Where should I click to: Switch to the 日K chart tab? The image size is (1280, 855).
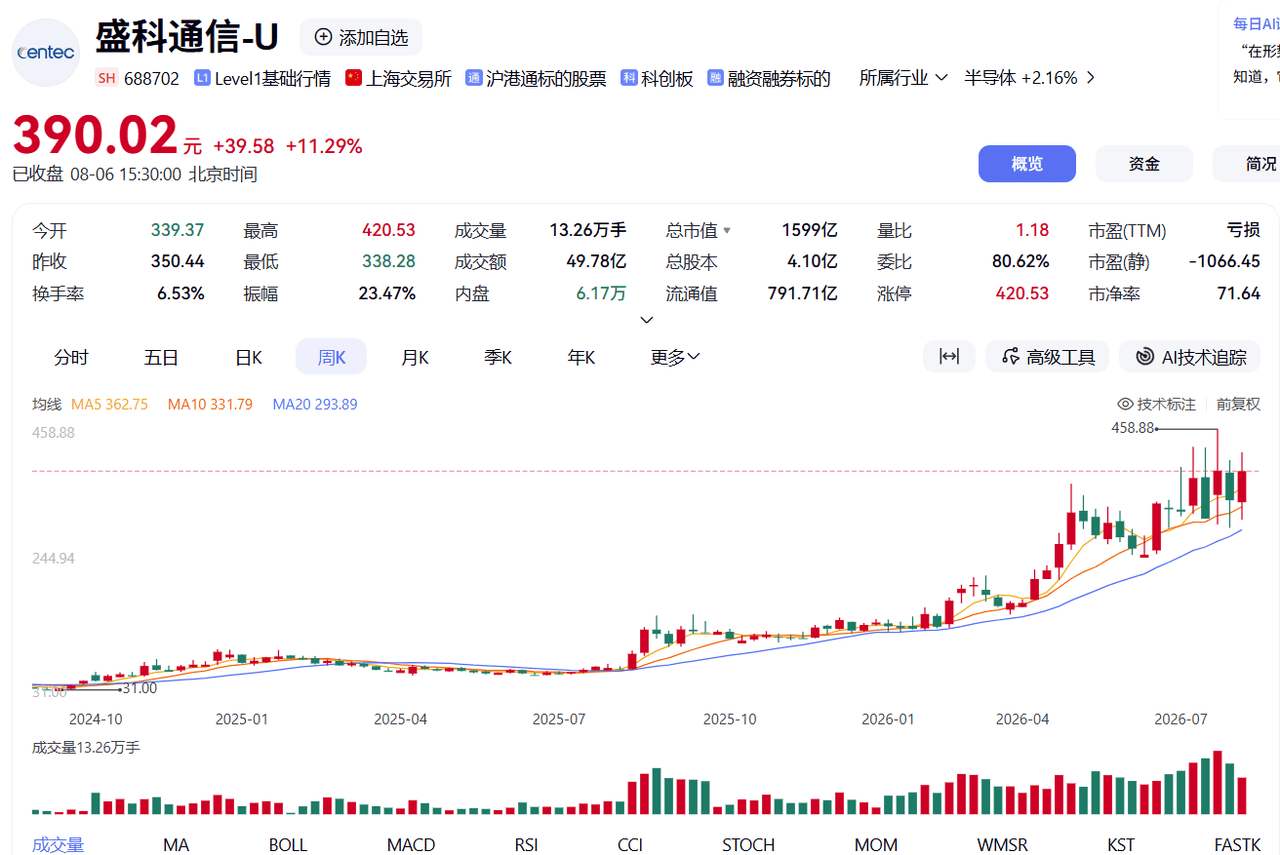click(x=248, y=357)
